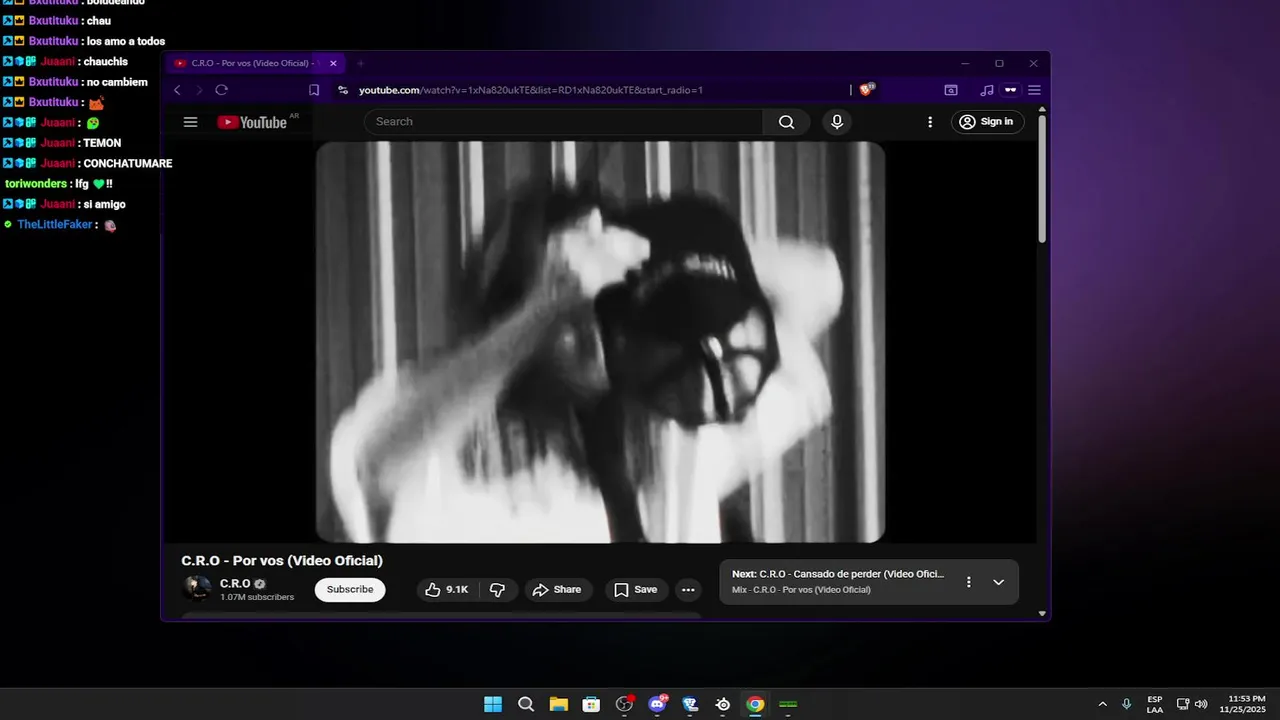Open File Explorer from the taskbar

[558, 704]
